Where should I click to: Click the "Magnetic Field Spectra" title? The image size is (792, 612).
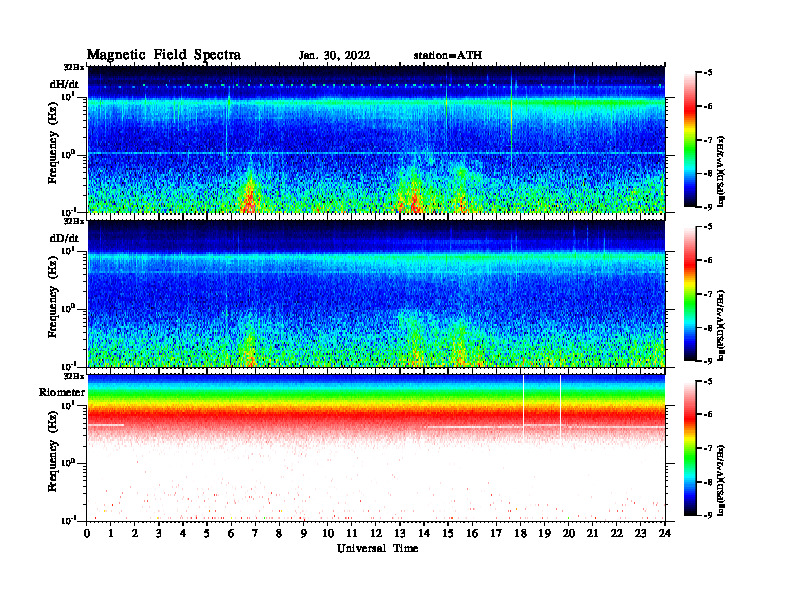pyautogui.click(x=164, y=55)
